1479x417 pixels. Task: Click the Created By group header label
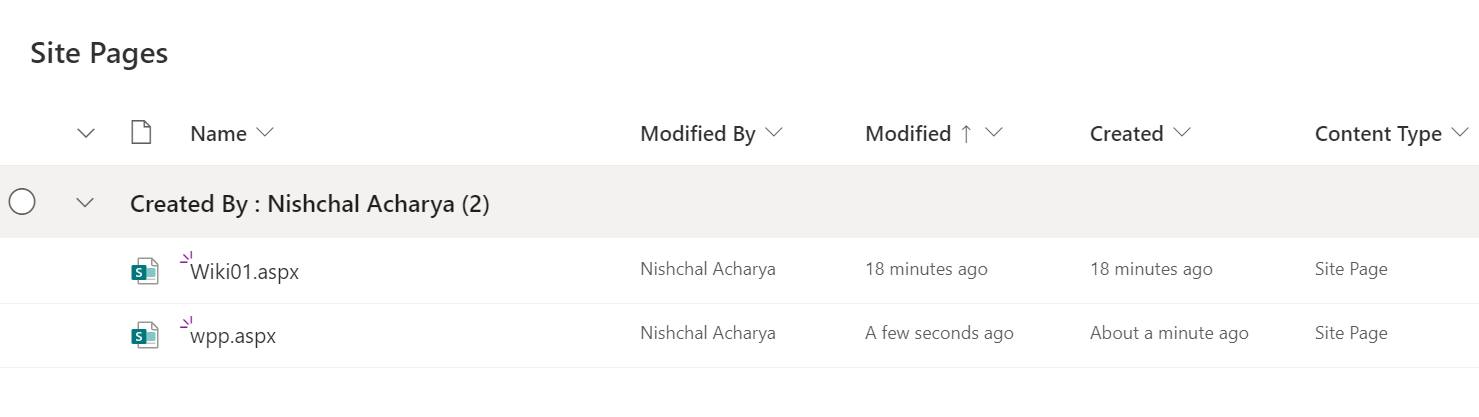(310, 204)
